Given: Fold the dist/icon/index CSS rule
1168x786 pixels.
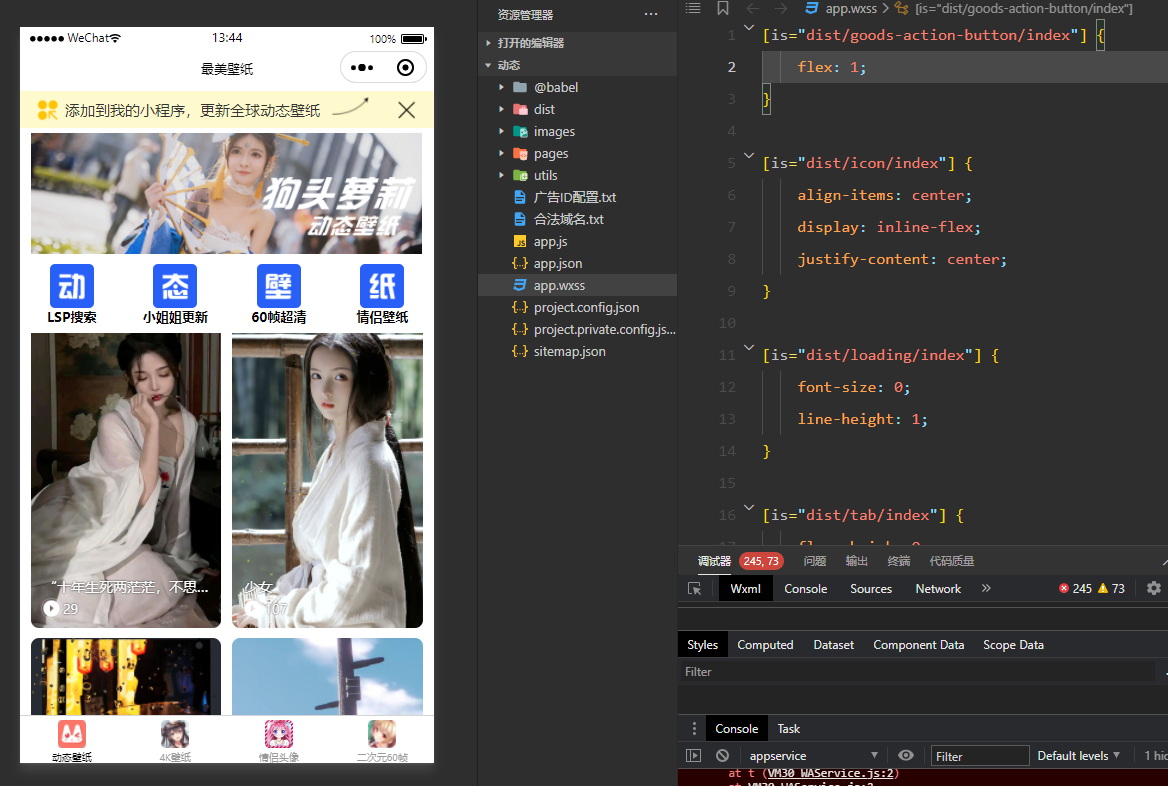Looking at the screenshot, I should click(x=749, y=155).
